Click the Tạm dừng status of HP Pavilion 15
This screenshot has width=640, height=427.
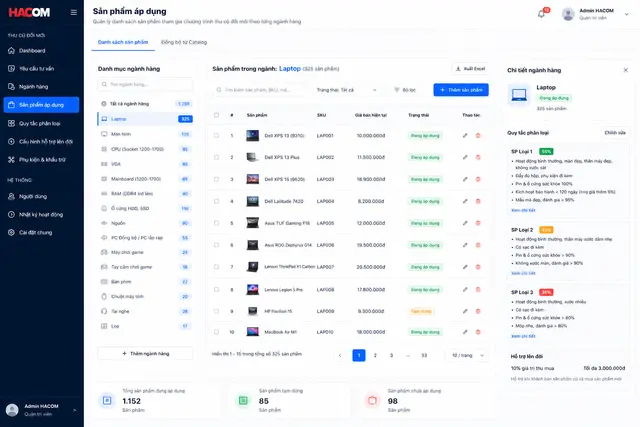421,311
